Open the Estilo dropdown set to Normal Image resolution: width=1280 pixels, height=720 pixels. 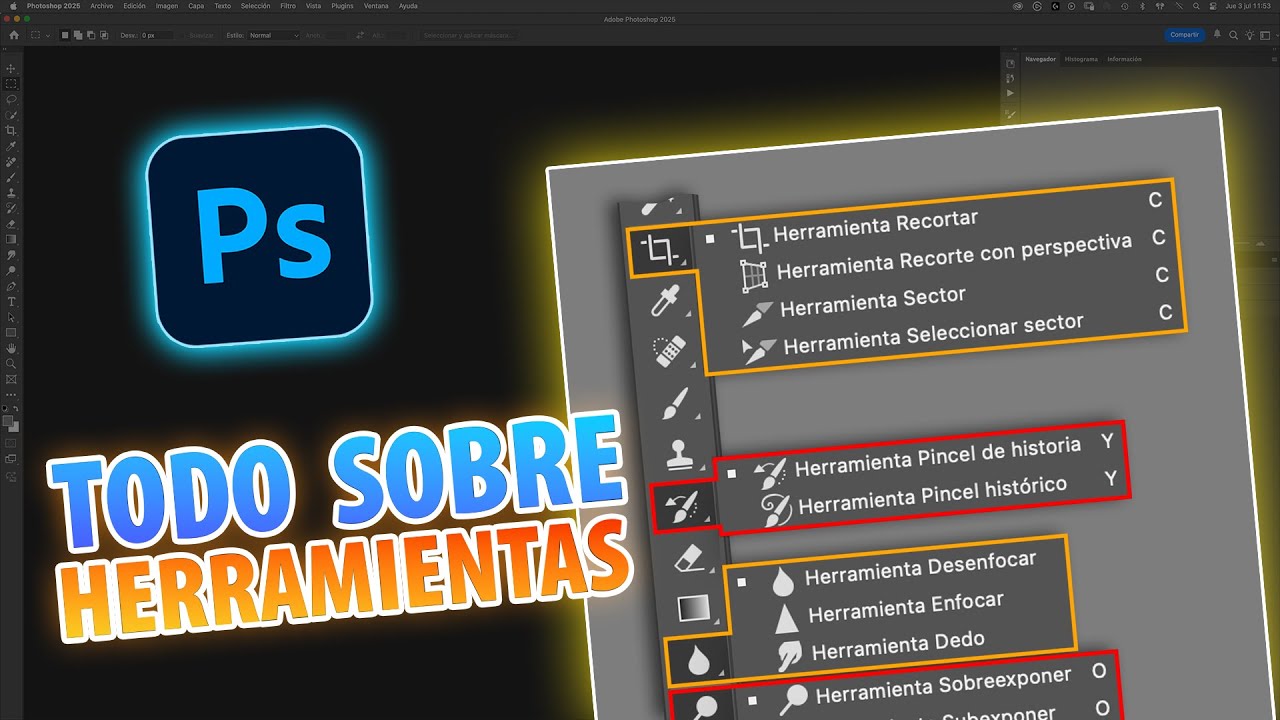point(274,35)
